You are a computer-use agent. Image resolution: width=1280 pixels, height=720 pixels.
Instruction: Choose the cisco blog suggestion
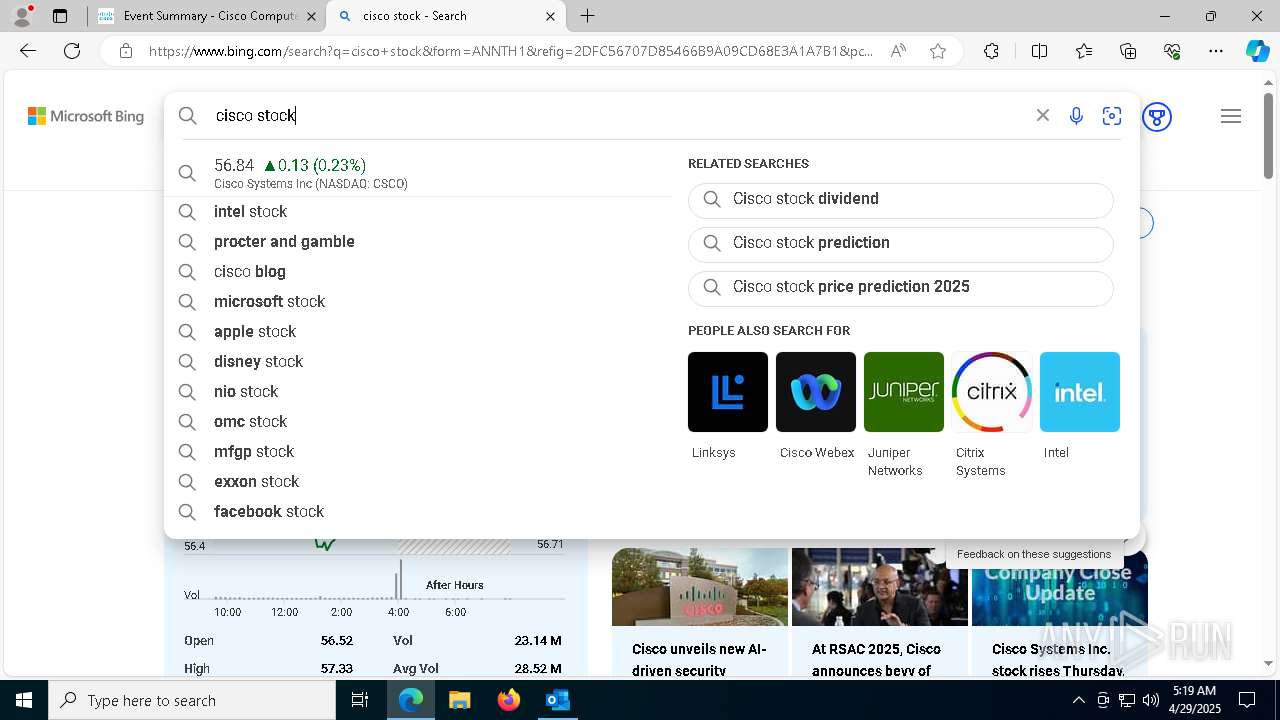(418, 272)
